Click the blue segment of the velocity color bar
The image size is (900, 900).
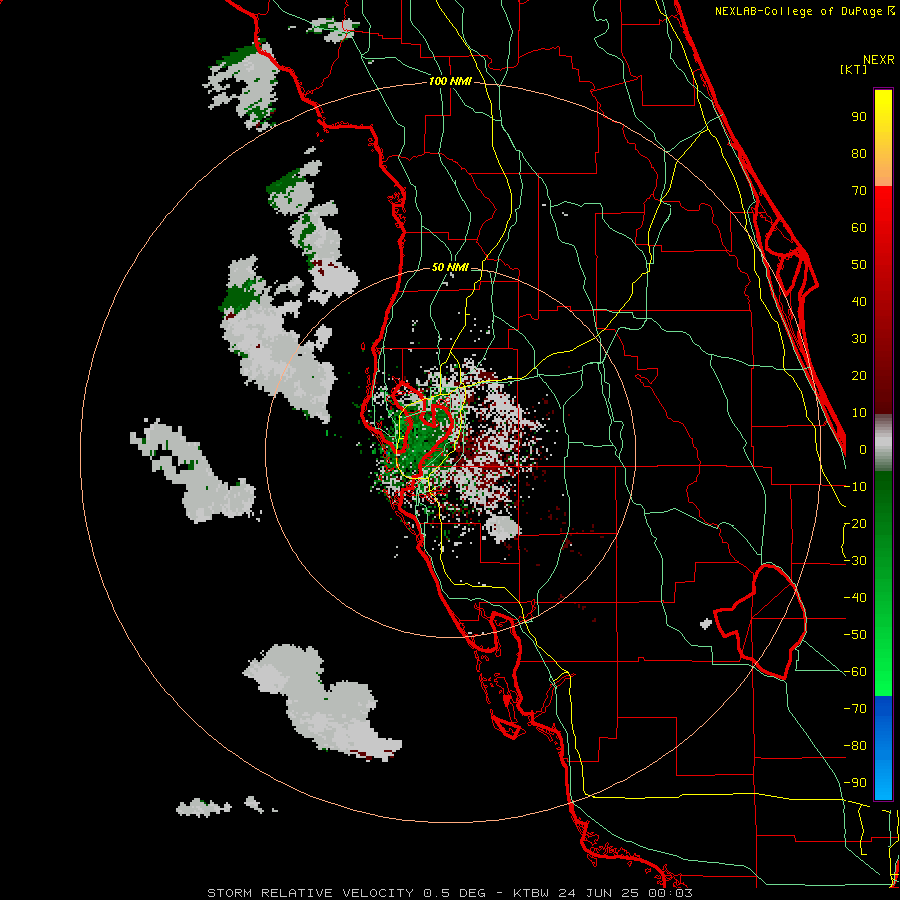883,748
